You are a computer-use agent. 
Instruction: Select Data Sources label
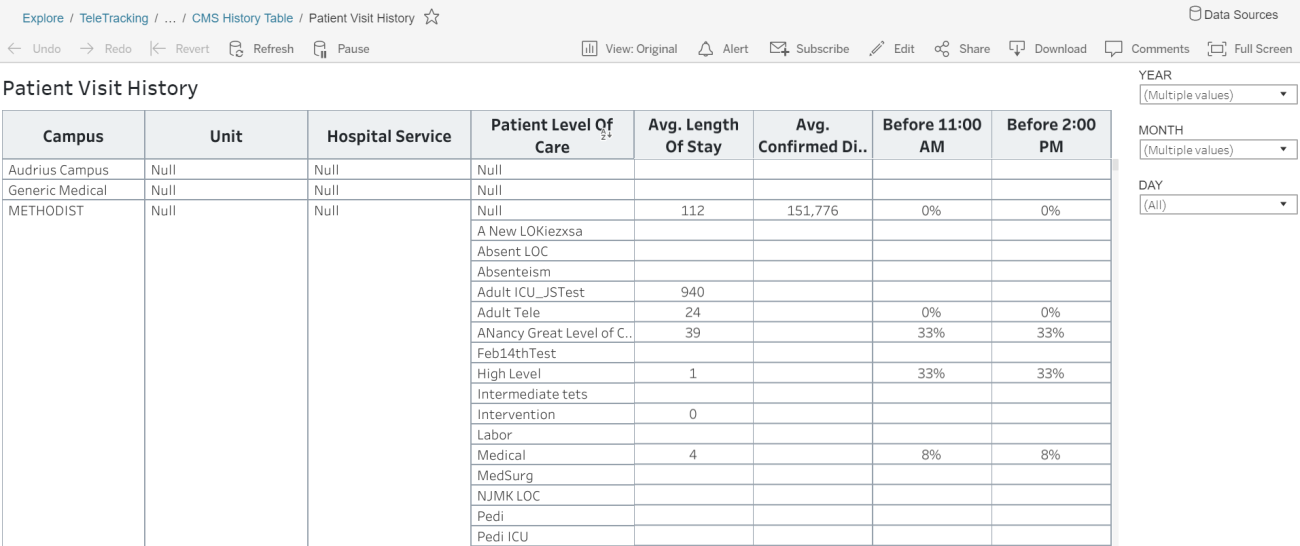(x=1241, y=14)
